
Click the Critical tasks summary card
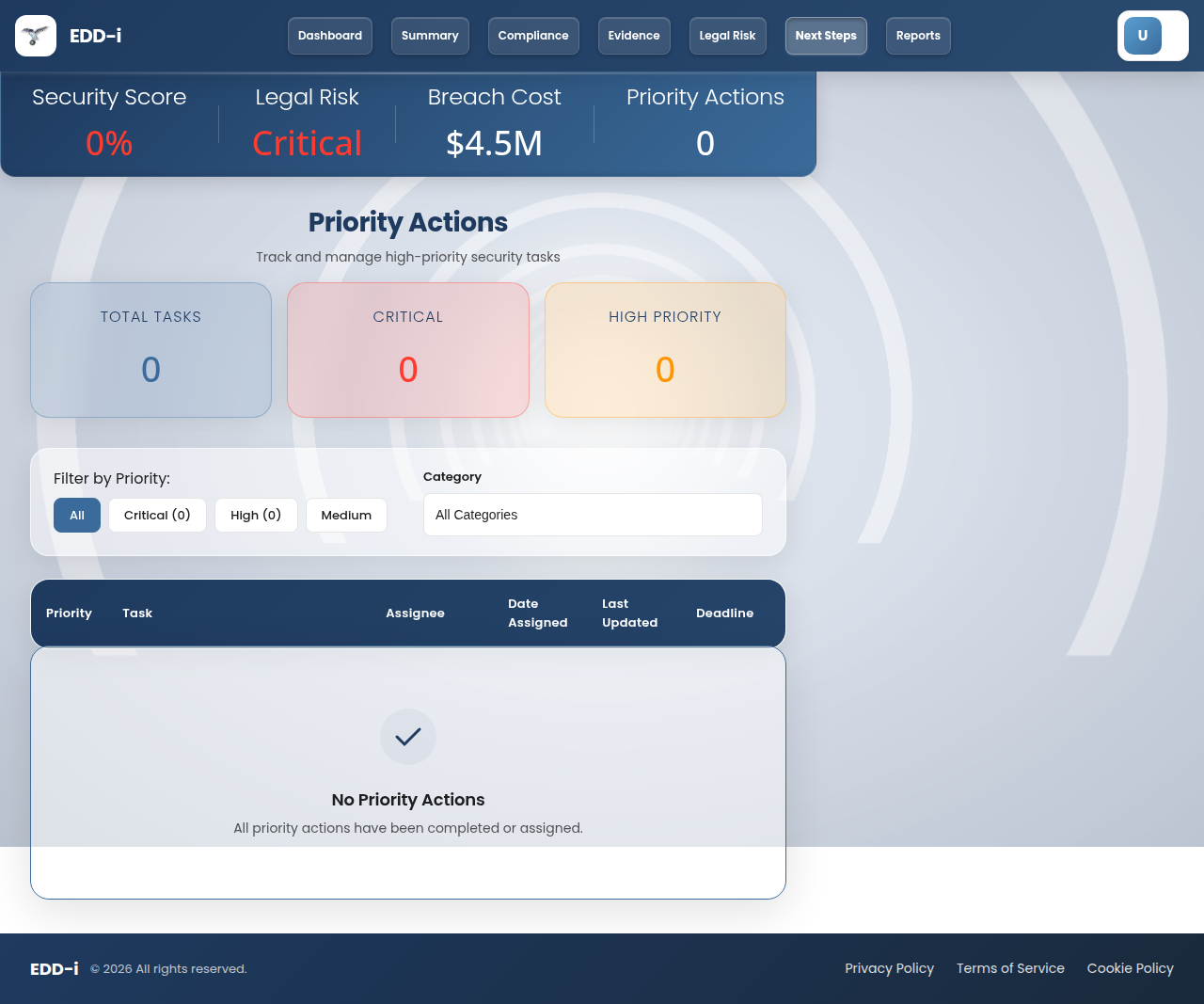[407, 349]
